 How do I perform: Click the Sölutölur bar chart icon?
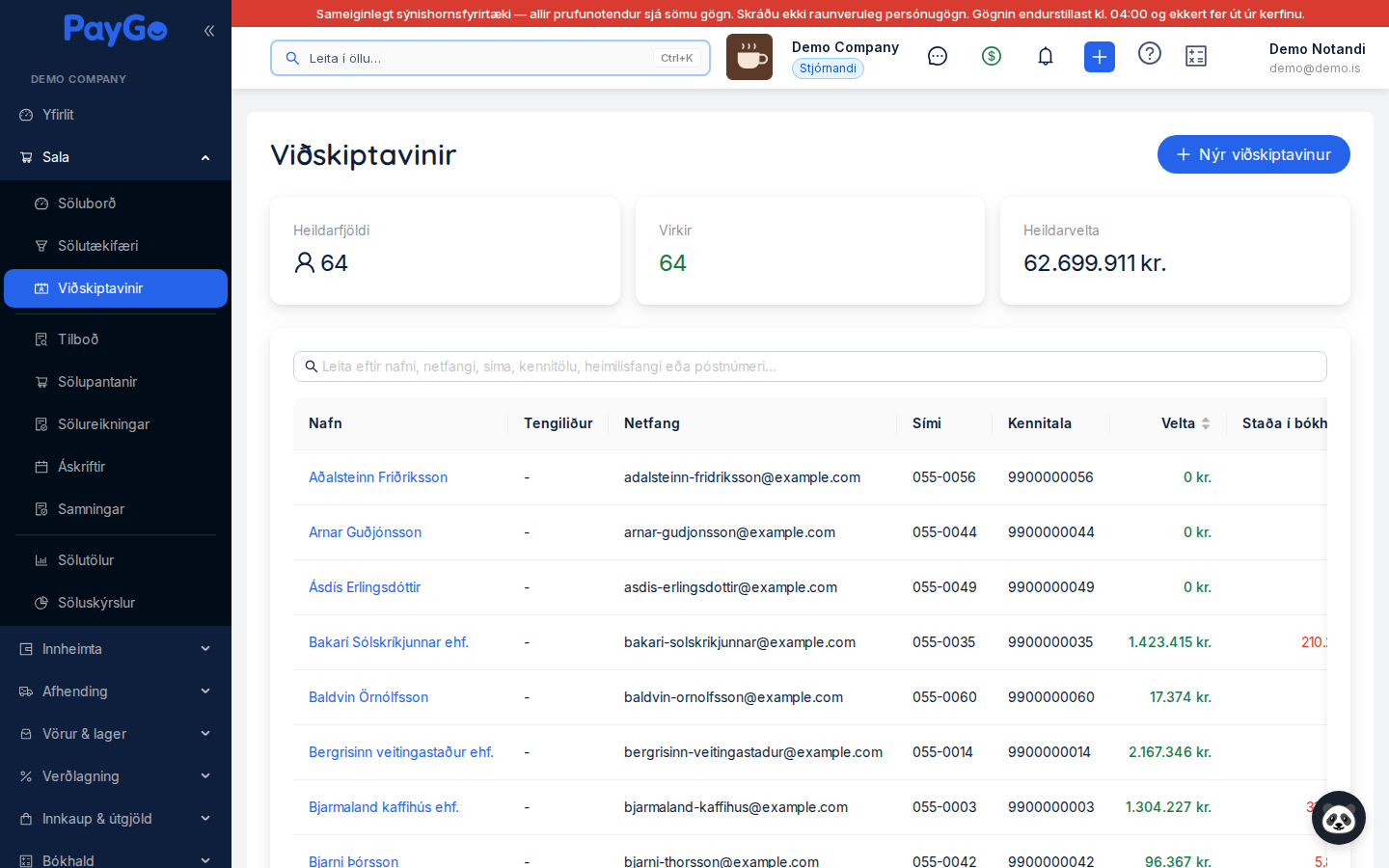coord(41,560)
